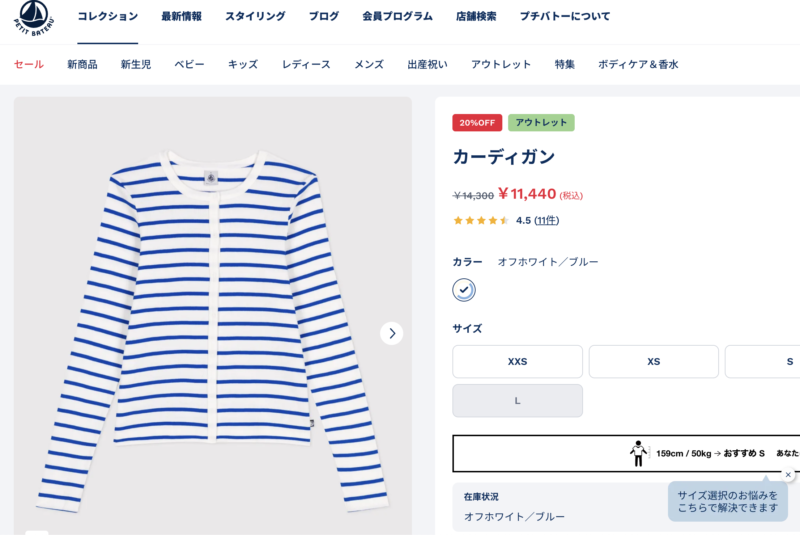Go to the セール category tab
The width and height of the screenshot is (800, 535).
coord(29,64)
